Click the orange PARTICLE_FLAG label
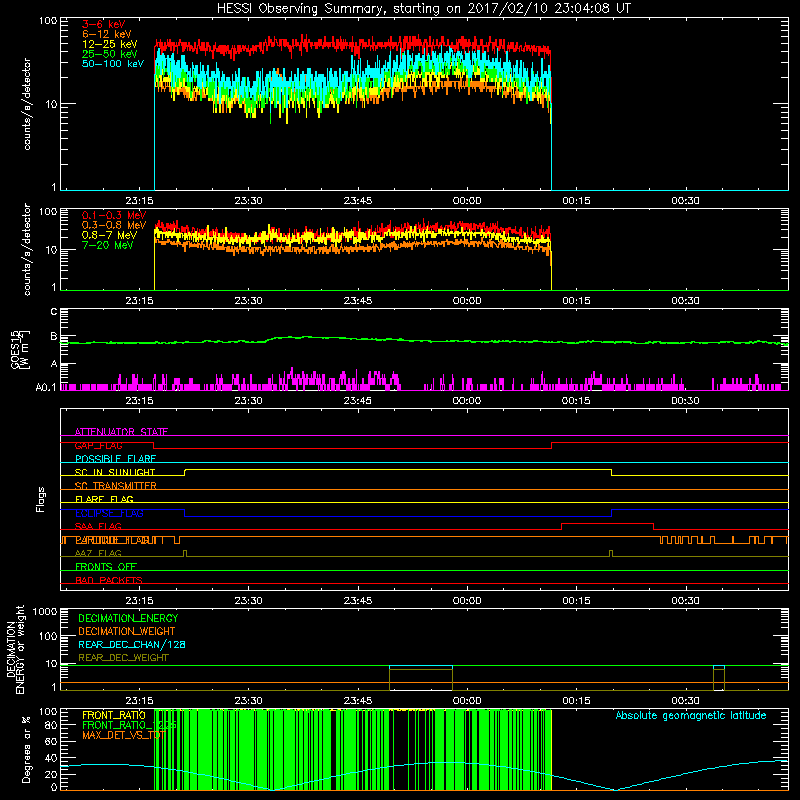 pyautogui.click(x=112, y=540)
